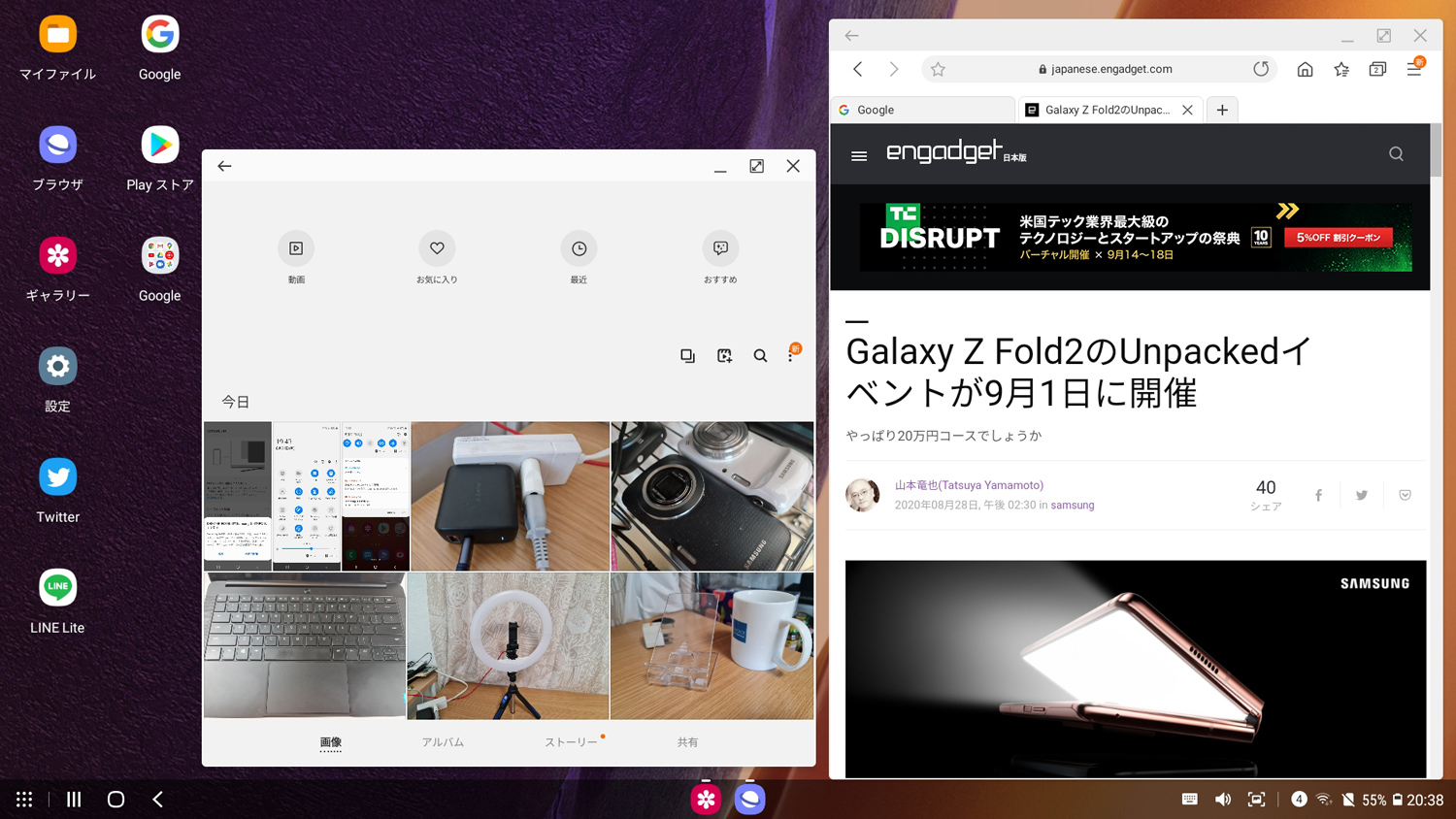Image resolution: width=1456 pixels, height=819 pixels.
Task: Share the article on Twitter via bird icon
Action: [1361, 495]
